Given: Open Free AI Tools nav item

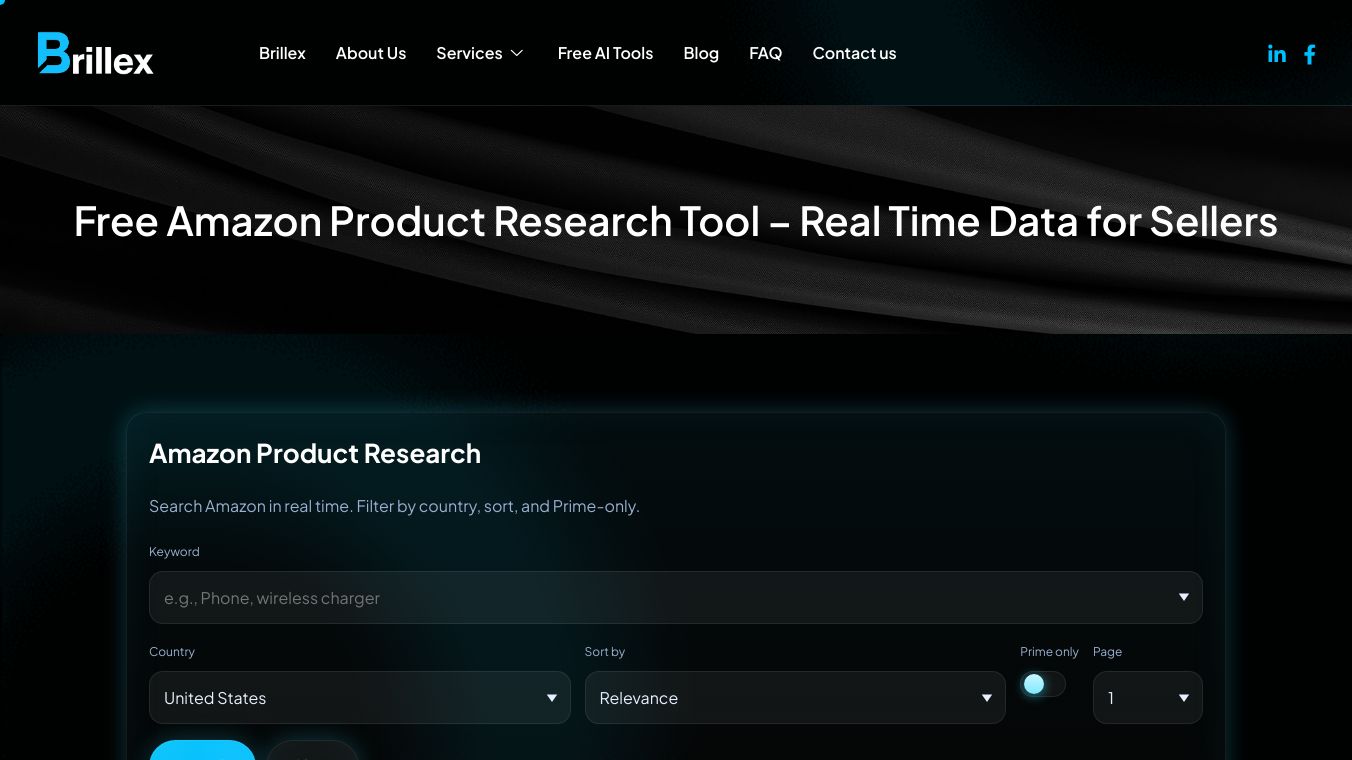Looking at the screenshot, I should (x=605, y=53).
